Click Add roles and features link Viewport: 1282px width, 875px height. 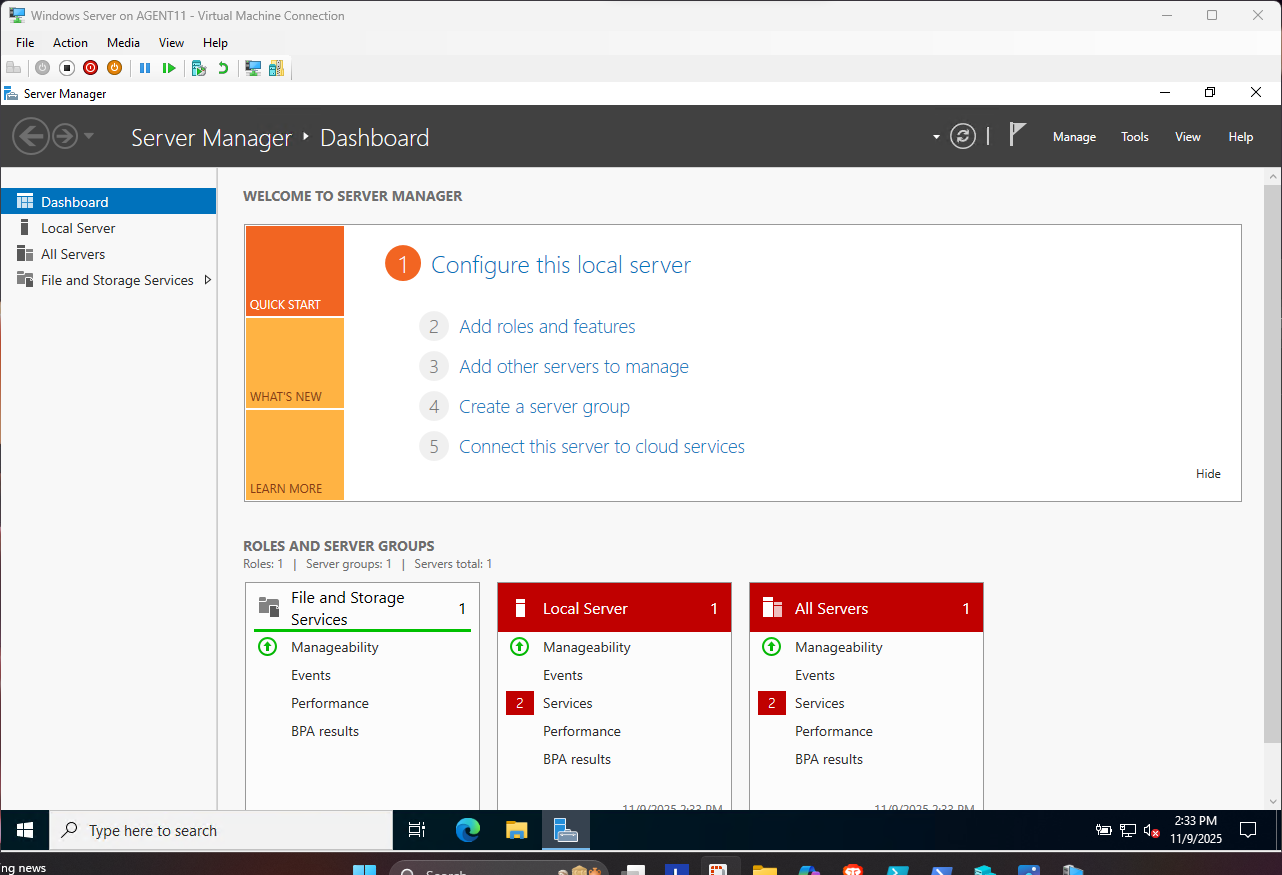547,327
